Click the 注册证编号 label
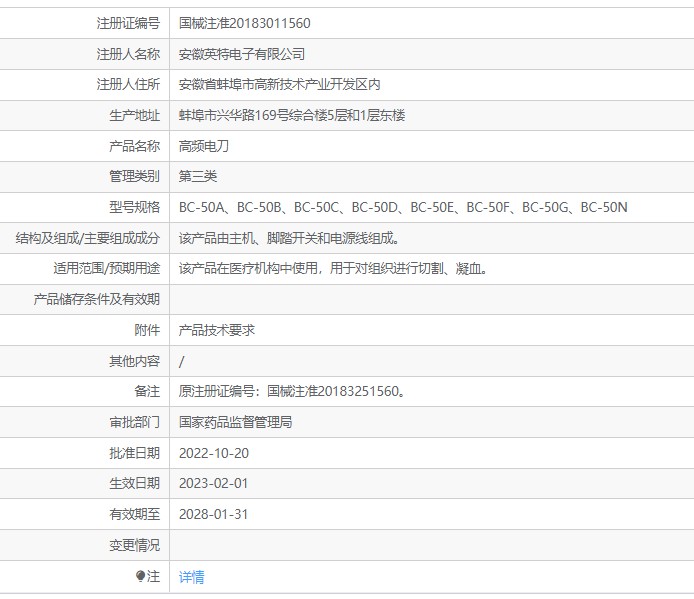 (128, 23)
